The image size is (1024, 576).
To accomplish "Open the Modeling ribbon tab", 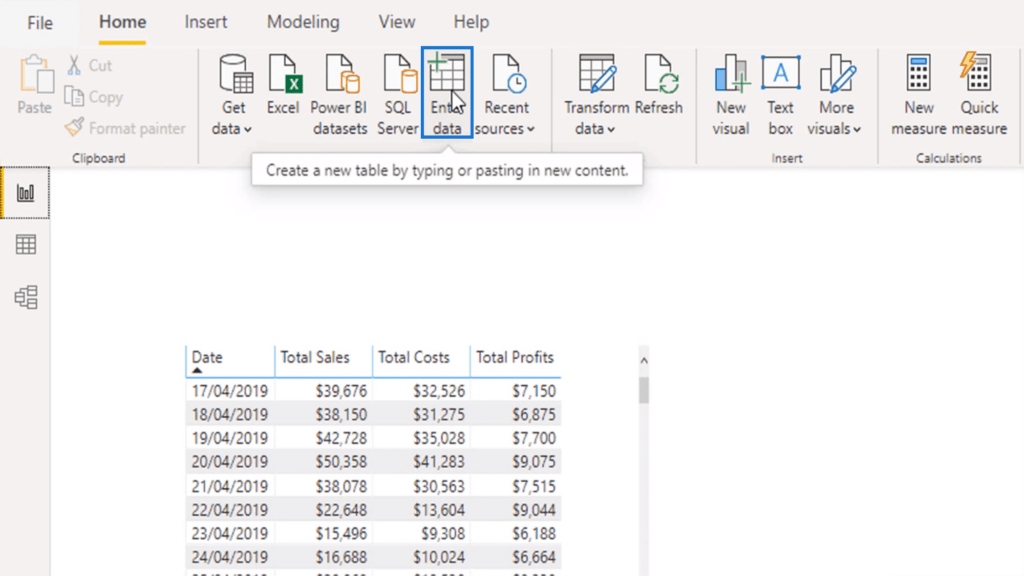I will (x=303, y=22).
